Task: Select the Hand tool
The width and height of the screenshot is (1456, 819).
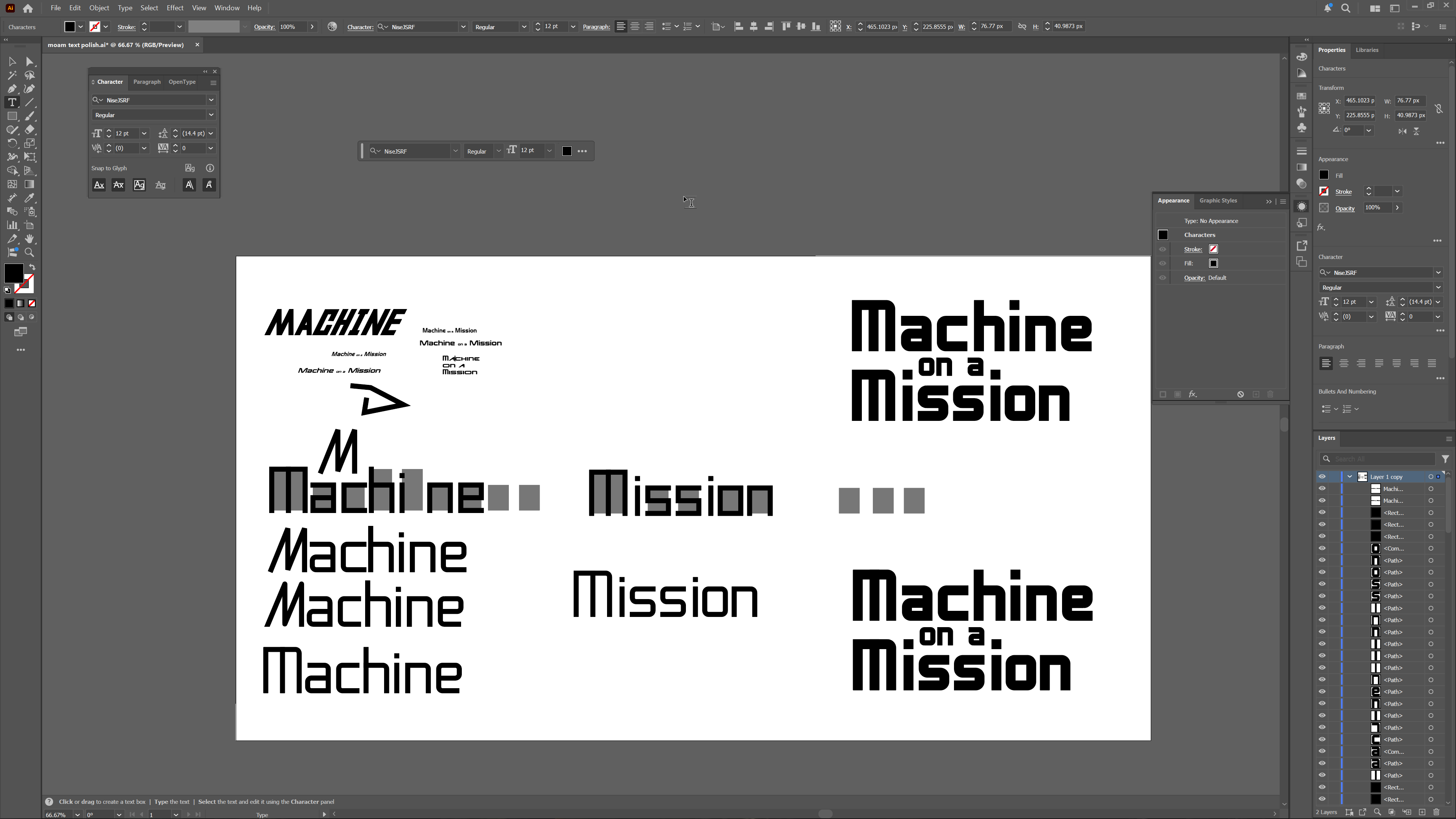Action: [30, 239]
